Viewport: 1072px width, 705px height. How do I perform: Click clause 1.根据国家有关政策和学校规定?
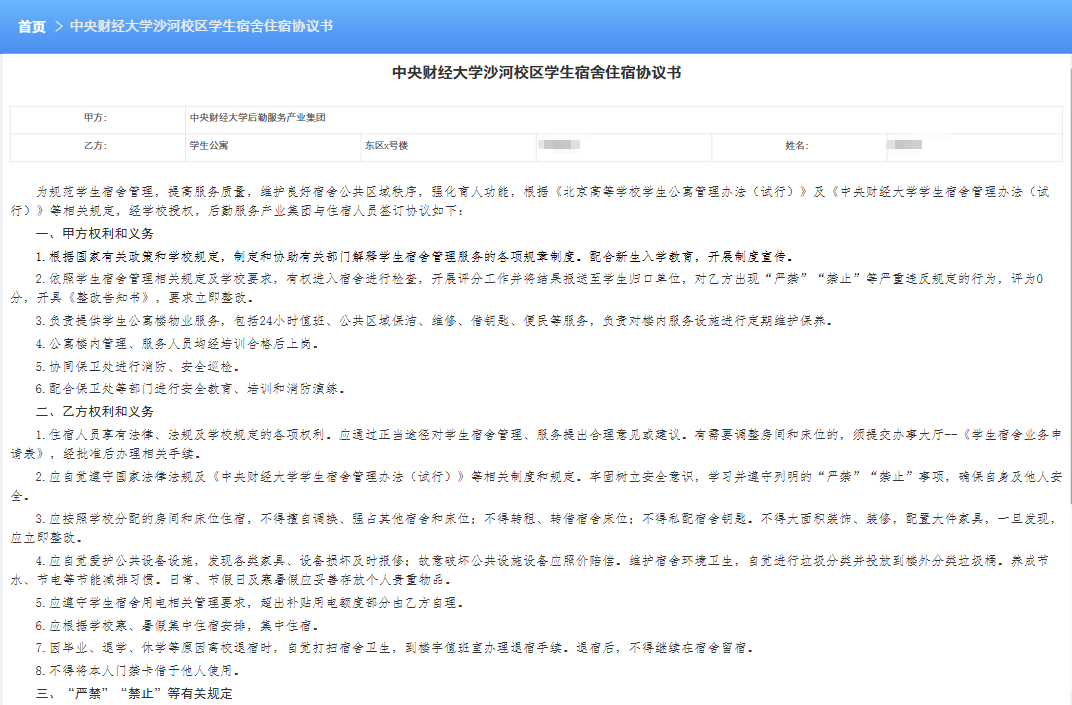coord(414,256)
